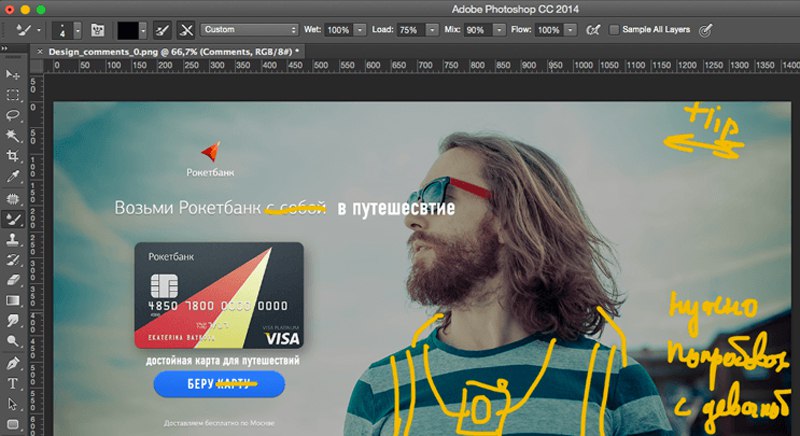800x436 pixels.
Task: Open the Mix percentage dropdown arrow
Action: click(x=499, y=30)
